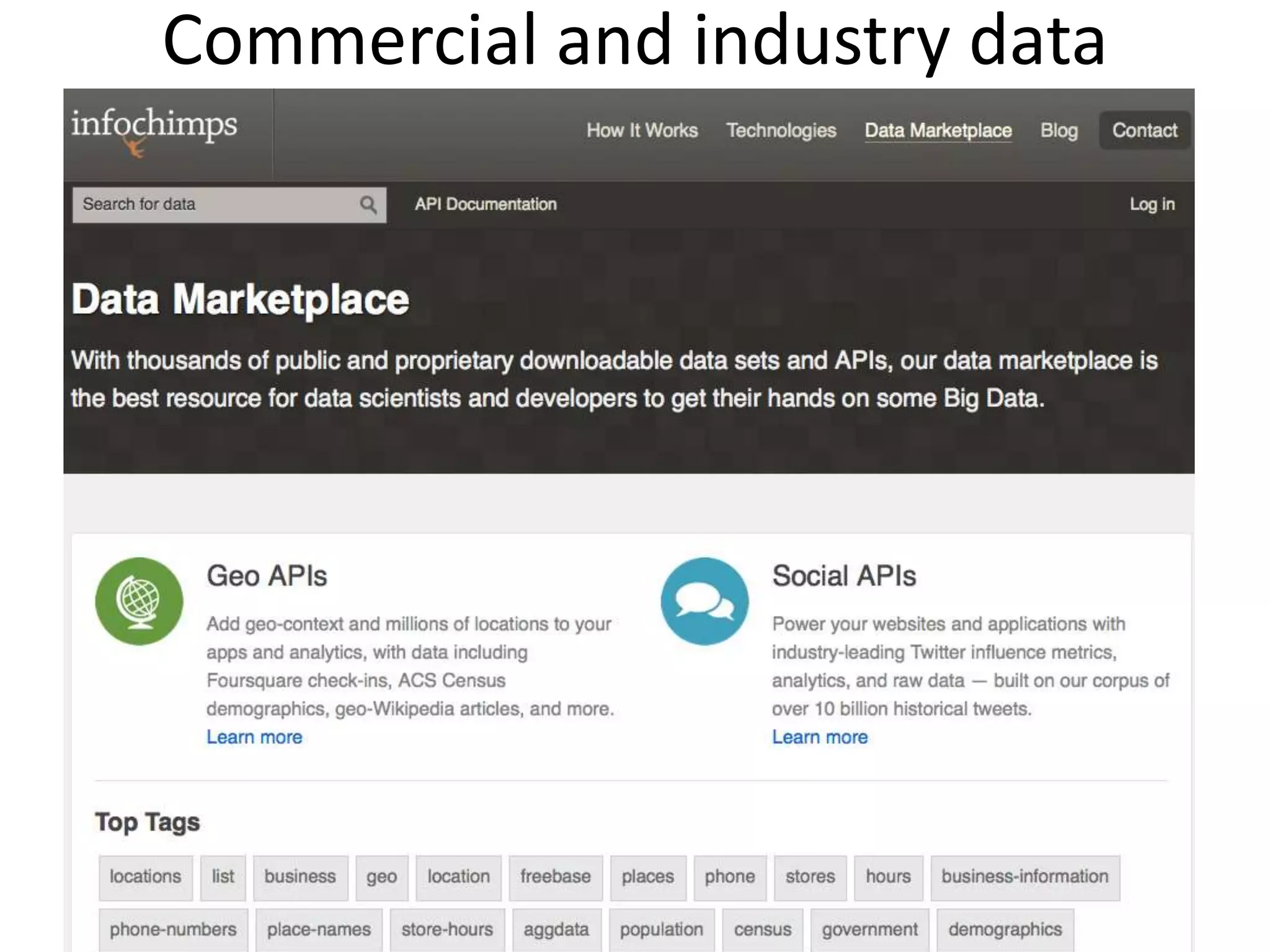Viewport: 1270px width, 952px height.
Task: Select the population tag
Action: (662, 930)
